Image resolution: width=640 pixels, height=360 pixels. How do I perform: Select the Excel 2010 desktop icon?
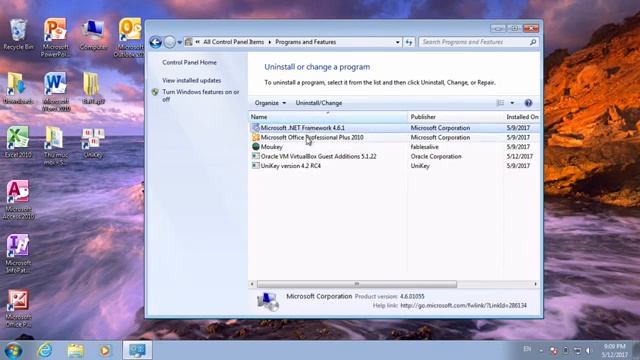pyautogui.click(x=18, y=142)
